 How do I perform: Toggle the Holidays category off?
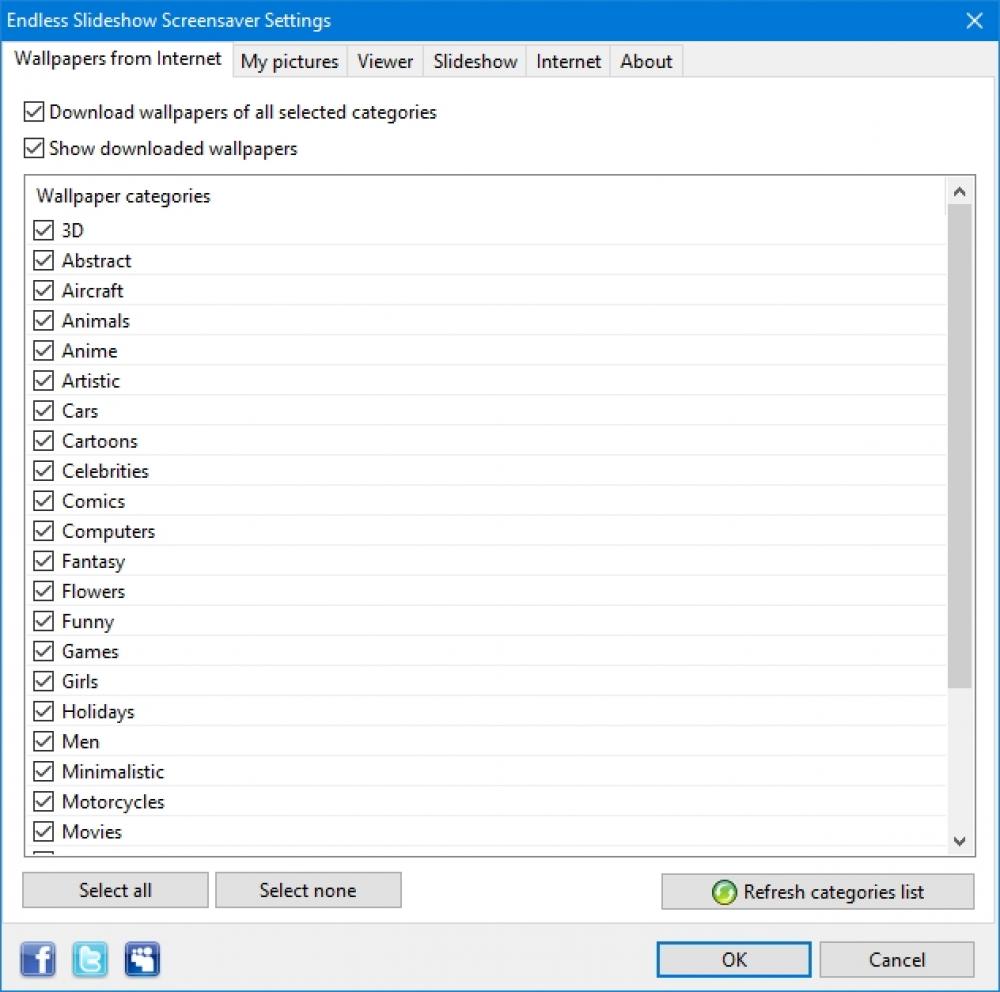point(44,711)
